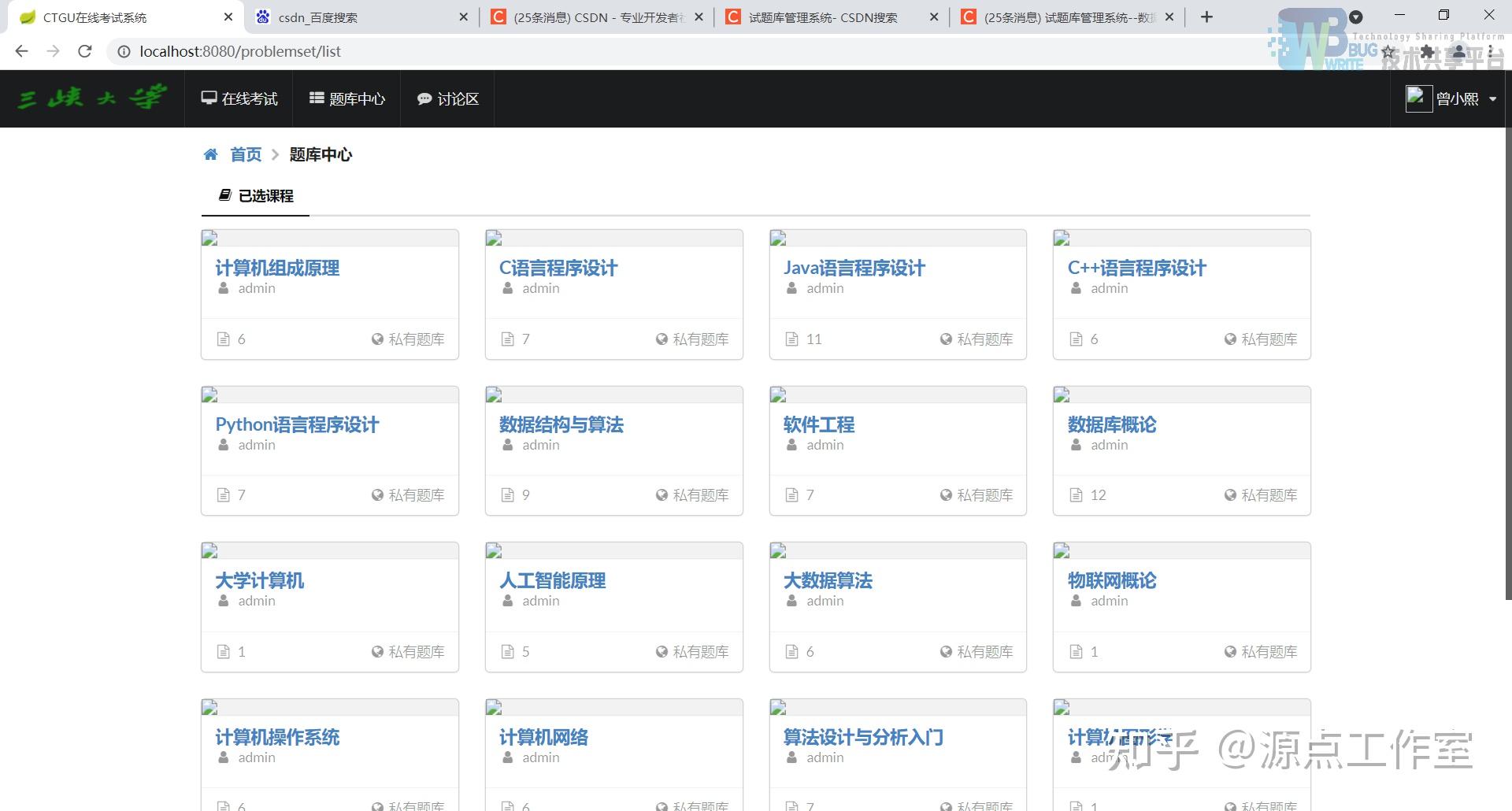
Task: Click count 12 on 数据库概论 card
Action: (x=1099, y=495)
